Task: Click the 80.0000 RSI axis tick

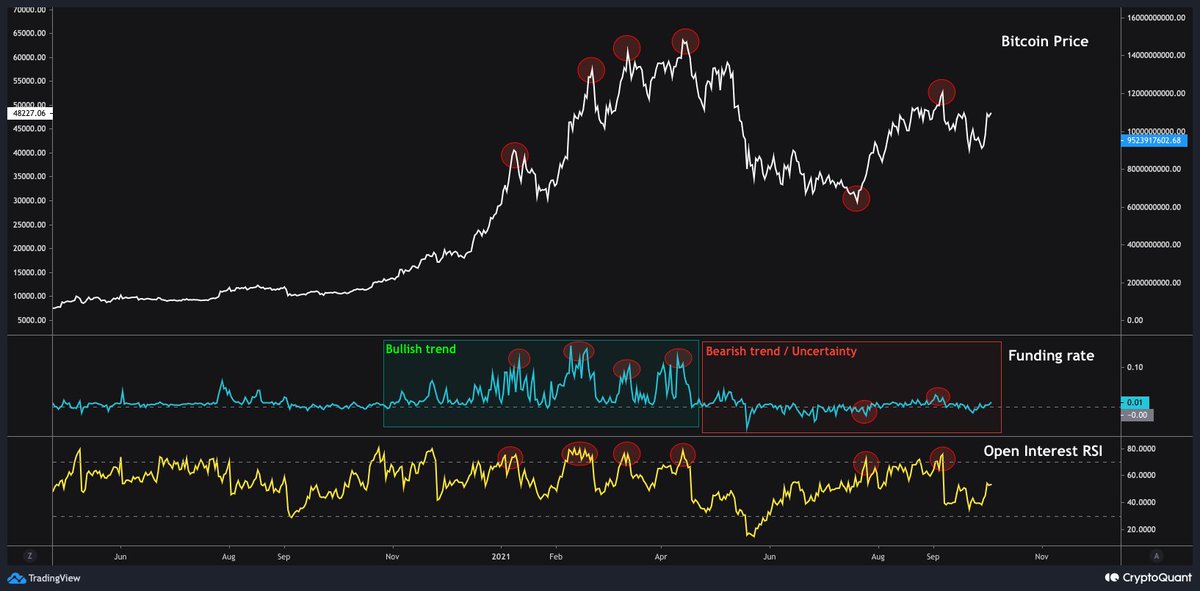Action: click(1142, 449)
